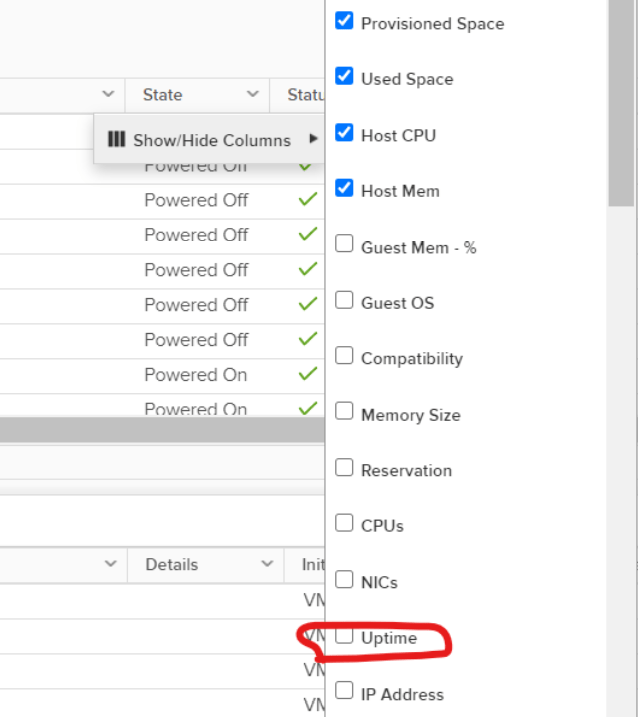This screenshot has height=717, width=638.
Task: Show the Reservation column
Action: [x=344, y=467]
